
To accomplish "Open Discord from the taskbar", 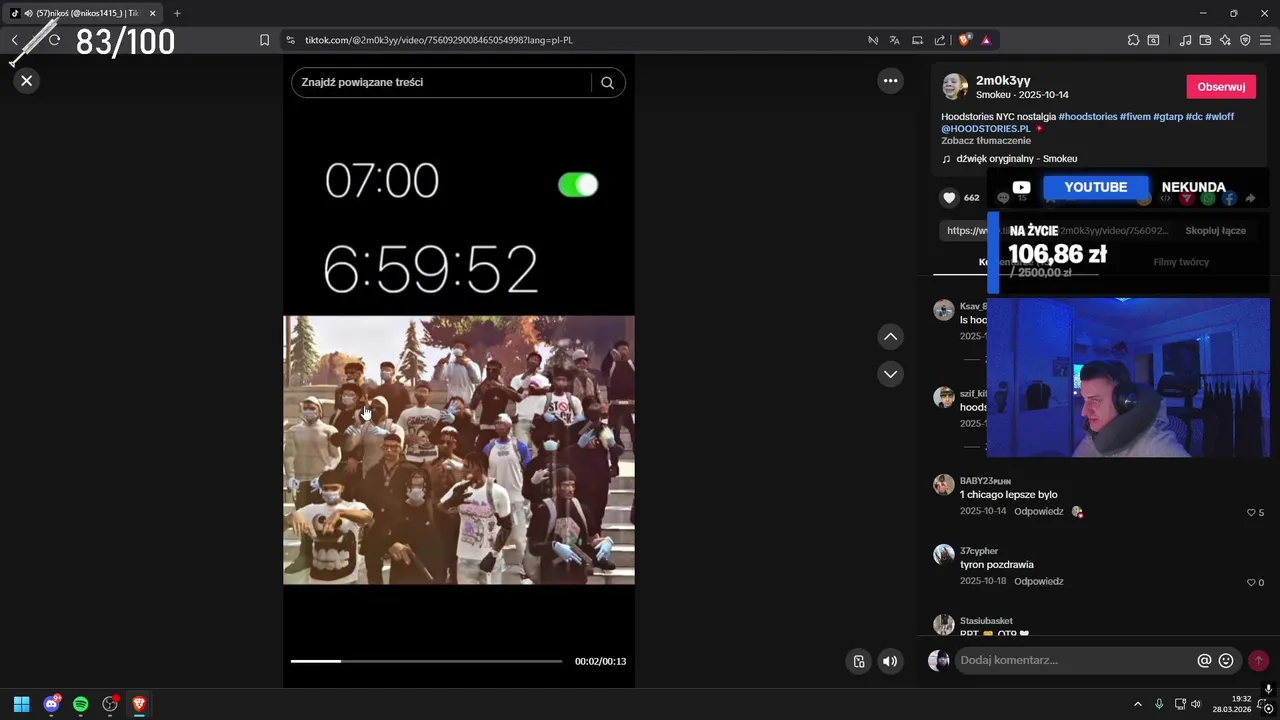I will coord(51,704).
